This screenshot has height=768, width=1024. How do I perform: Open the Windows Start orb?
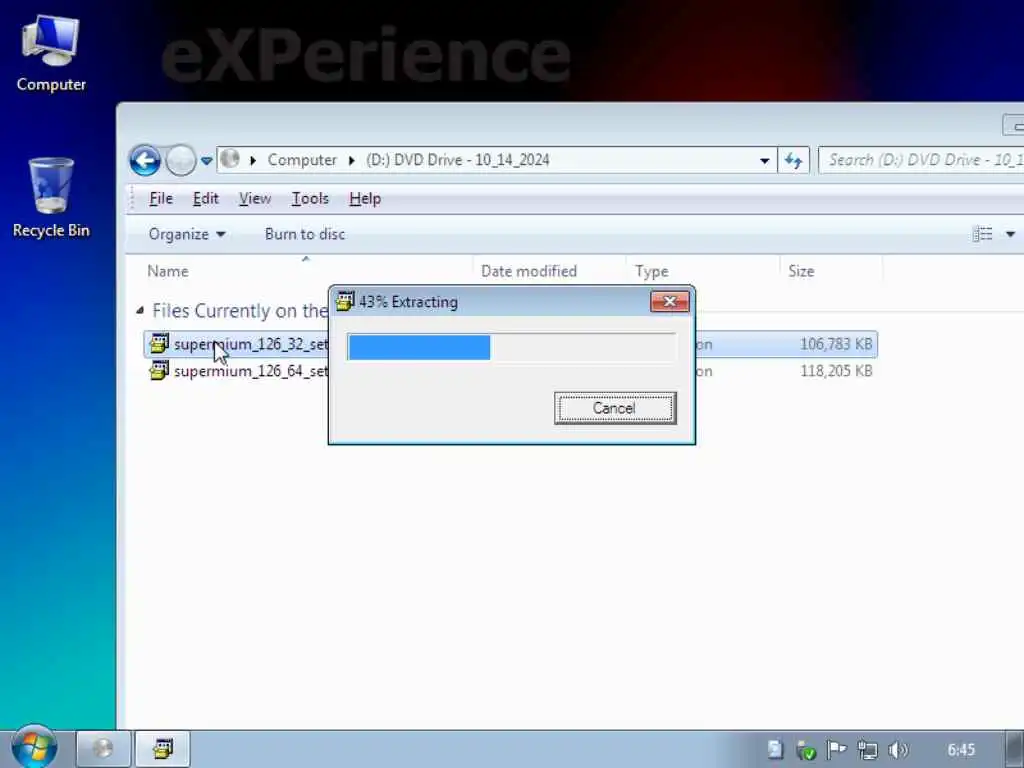(34, 747)
